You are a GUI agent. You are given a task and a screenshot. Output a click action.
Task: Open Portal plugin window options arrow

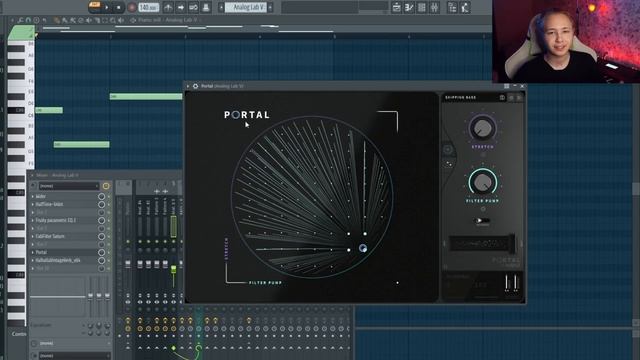188,86
